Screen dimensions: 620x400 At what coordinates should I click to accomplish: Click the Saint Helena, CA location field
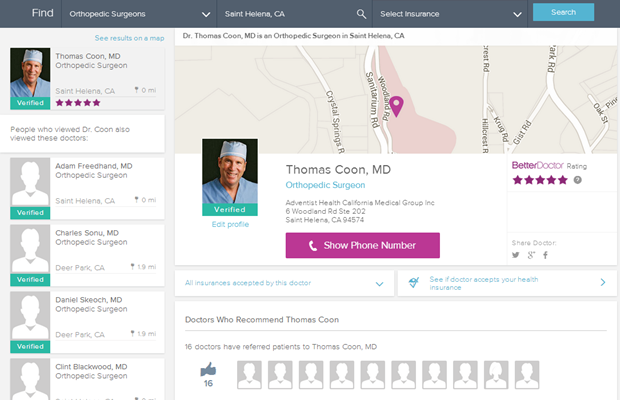pyautogui.click(x=285, y=14)
